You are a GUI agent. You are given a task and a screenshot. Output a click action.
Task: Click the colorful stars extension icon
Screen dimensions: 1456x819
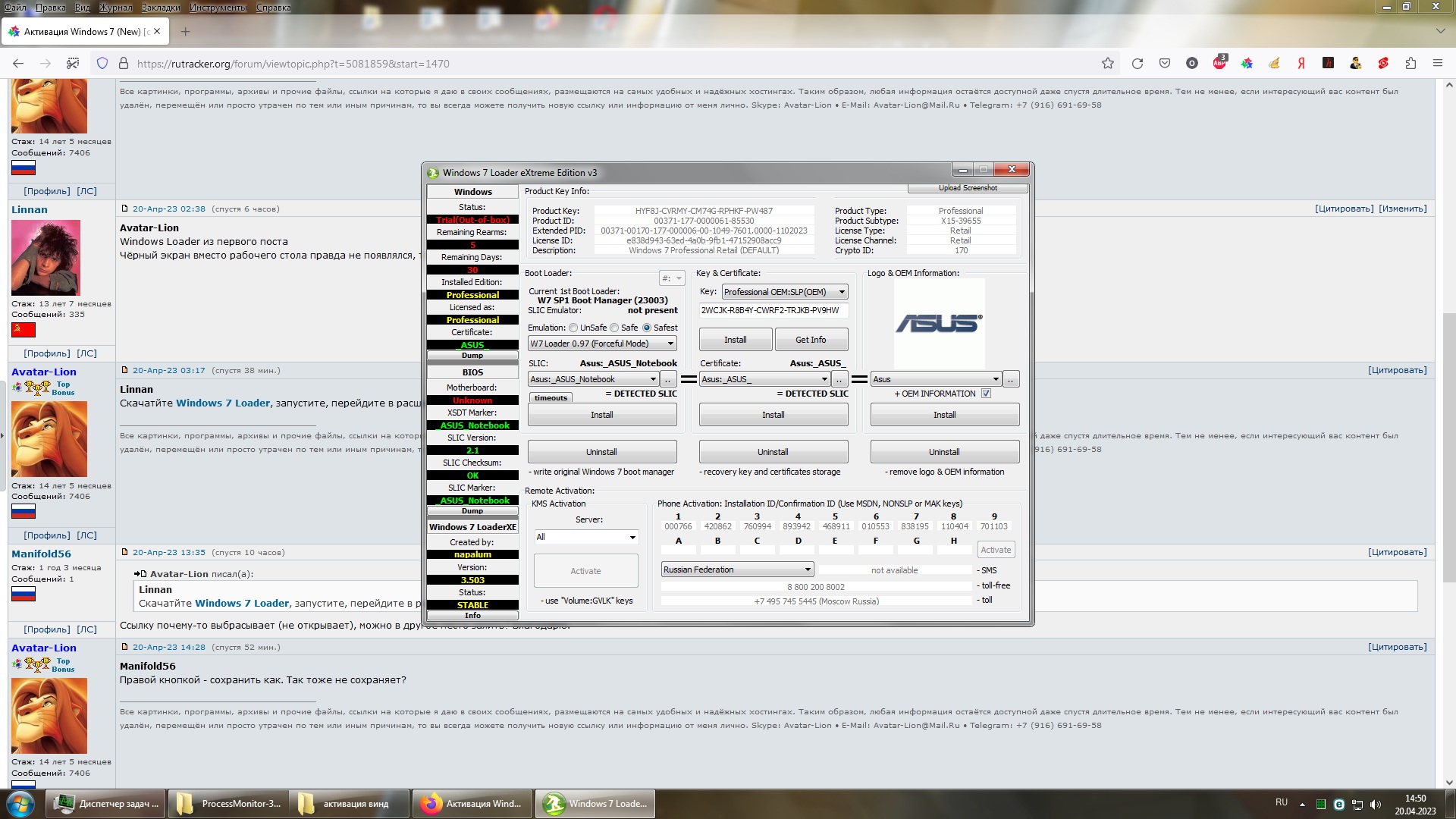pos(1247,64)
